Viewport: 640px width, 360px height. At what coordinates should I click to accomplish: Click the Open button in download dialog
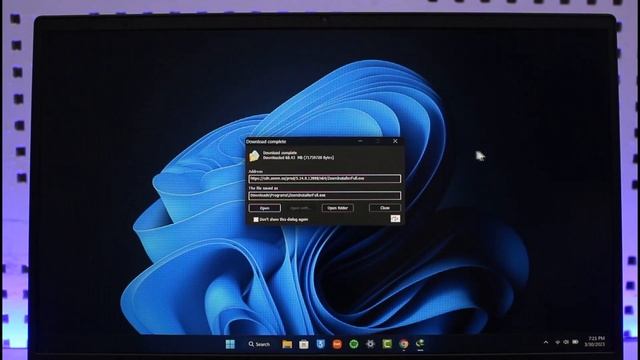click(264, 208)
